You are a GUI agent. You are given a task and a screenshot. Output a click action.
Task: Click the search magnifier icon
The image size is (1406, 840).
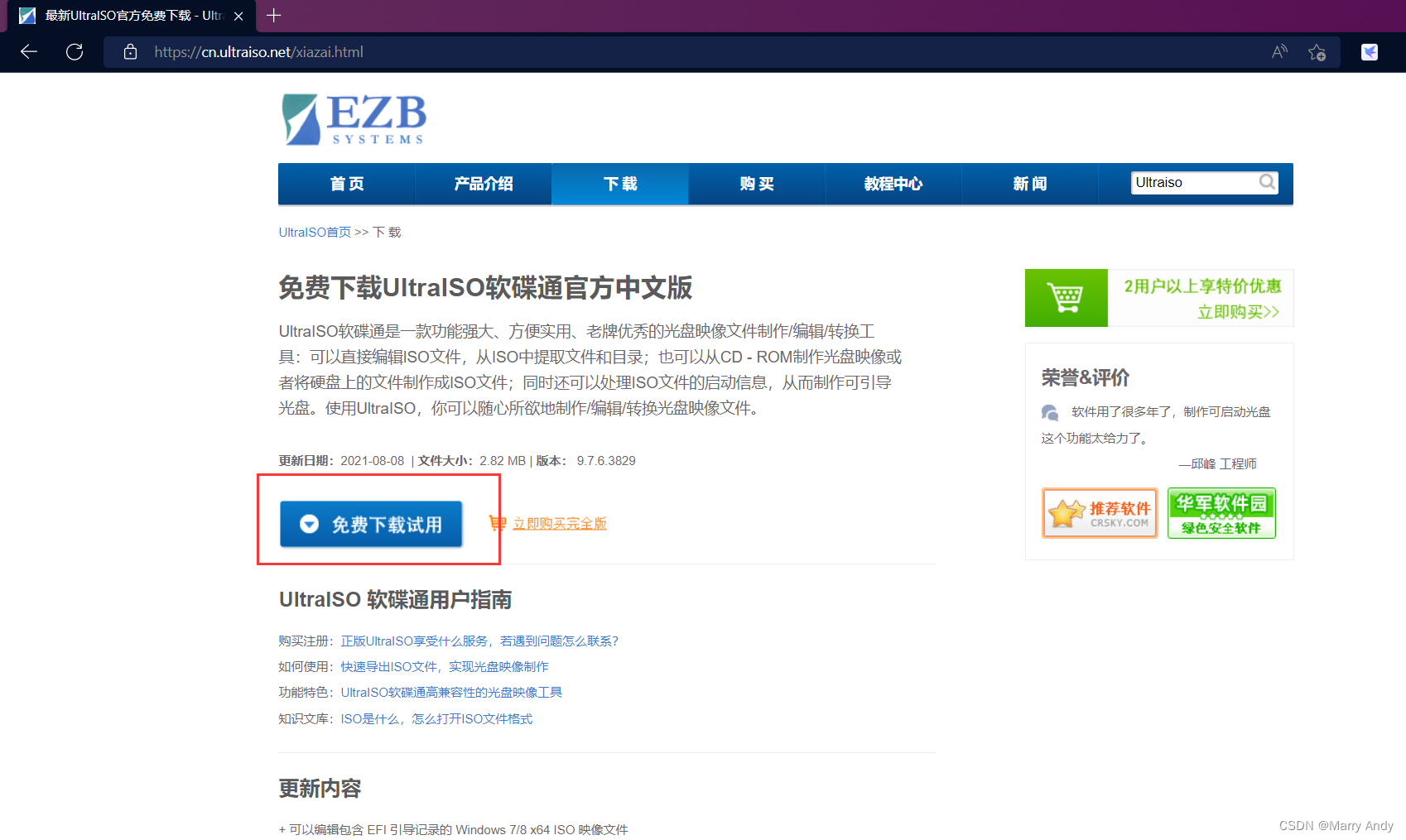click(x=1267, y=182)
